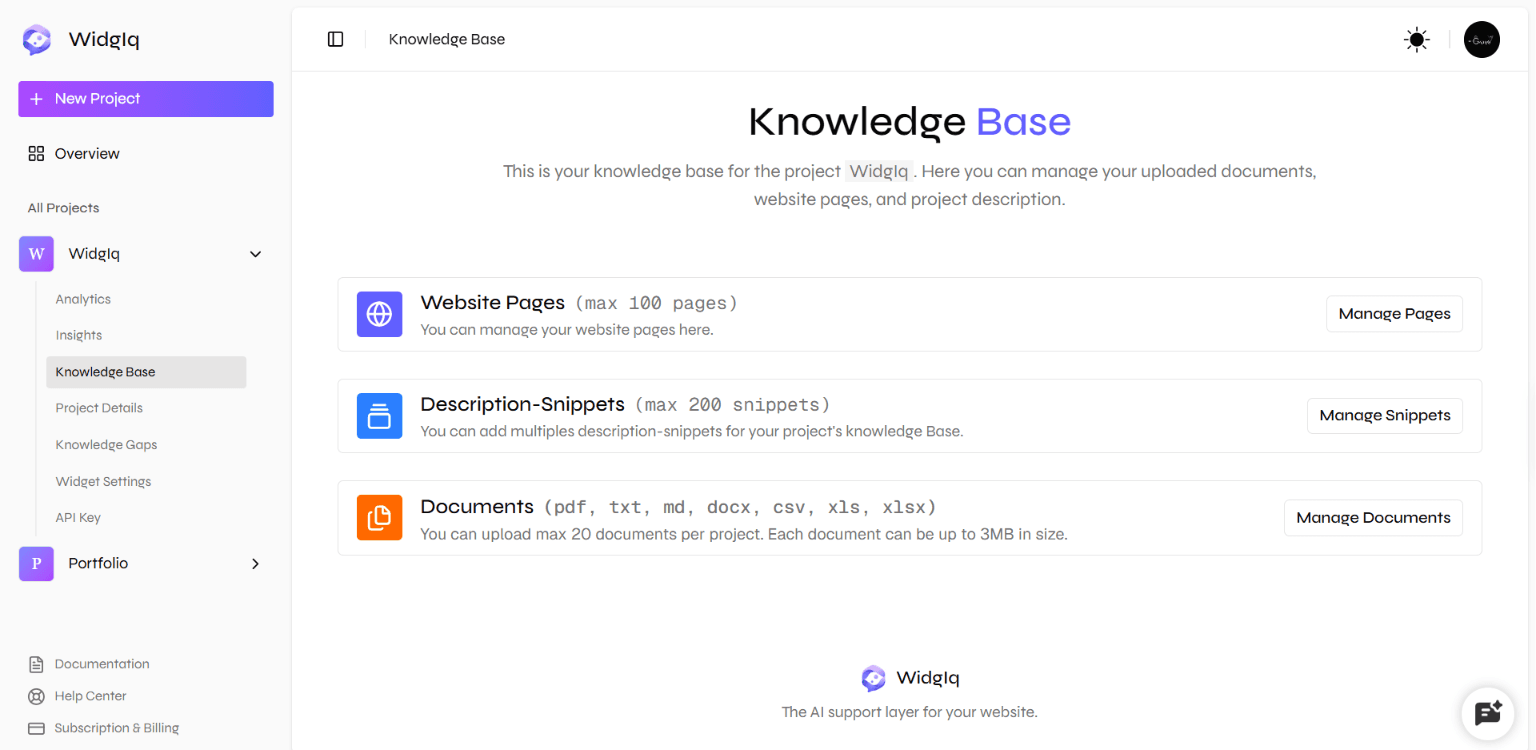This screenshot has width=1536, height=750.
Task: Click the Overview grid icon
Action: point(36,154)
